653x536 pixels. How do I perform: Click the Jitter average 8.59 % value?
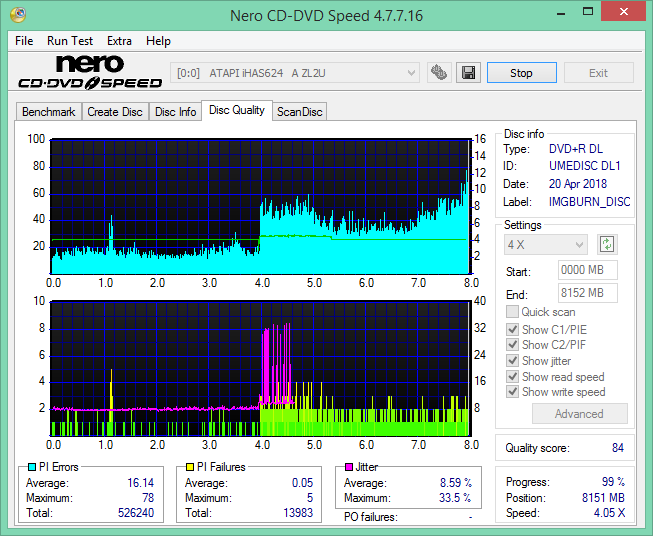[456, 482]
